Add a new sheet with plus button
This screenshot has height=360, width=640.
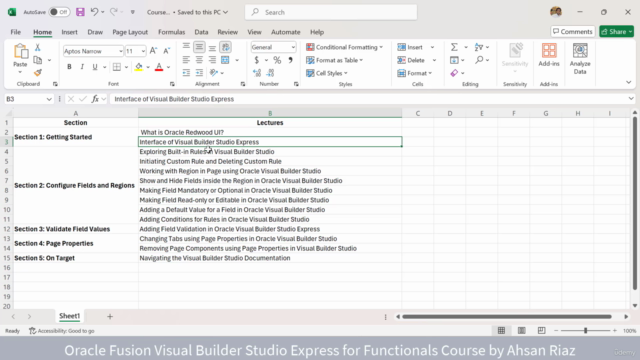click(x=110, y=316)
